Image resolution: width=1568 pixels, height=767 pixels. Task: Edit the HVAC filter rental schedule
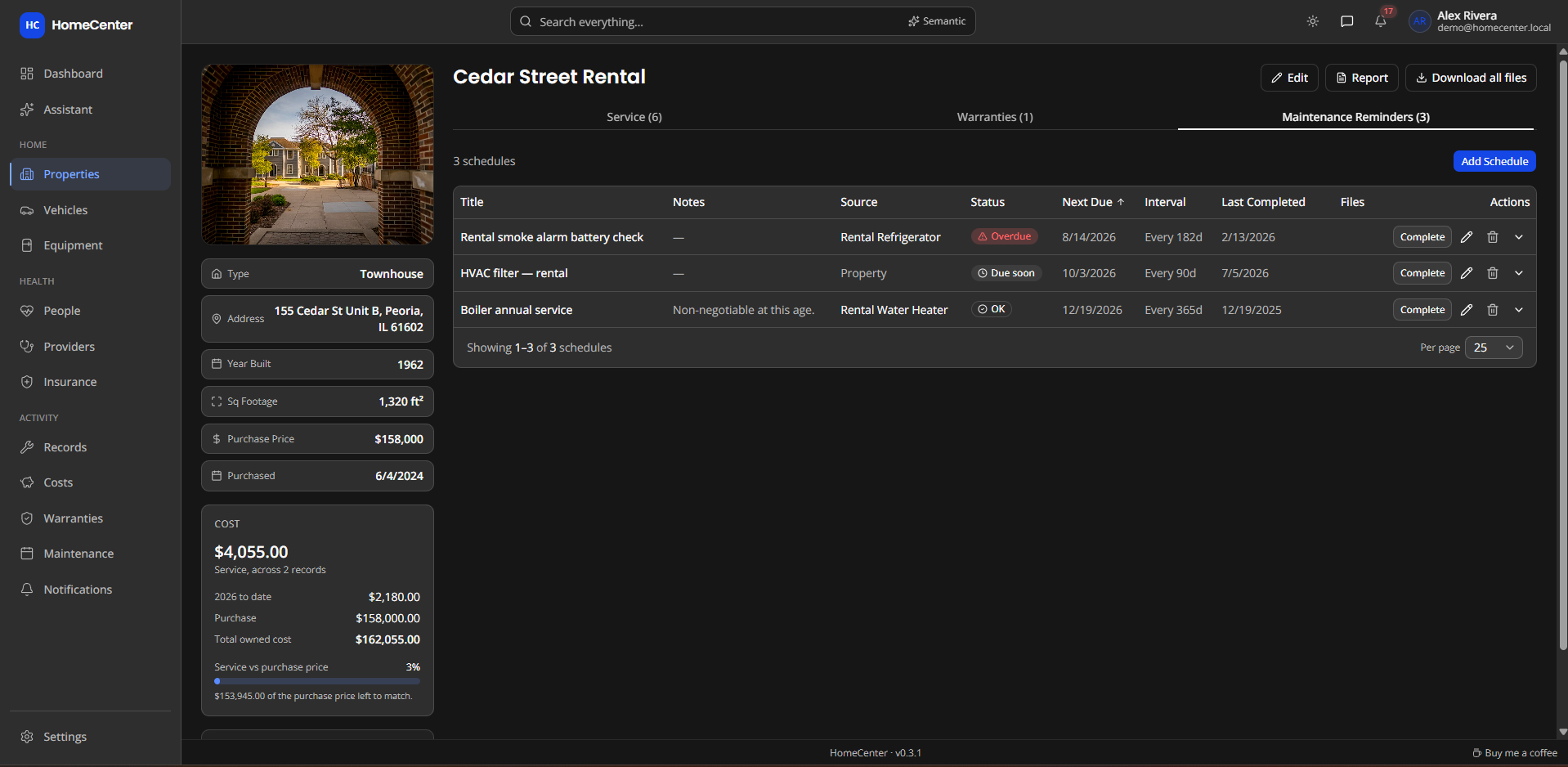(x=1467, y=273)
